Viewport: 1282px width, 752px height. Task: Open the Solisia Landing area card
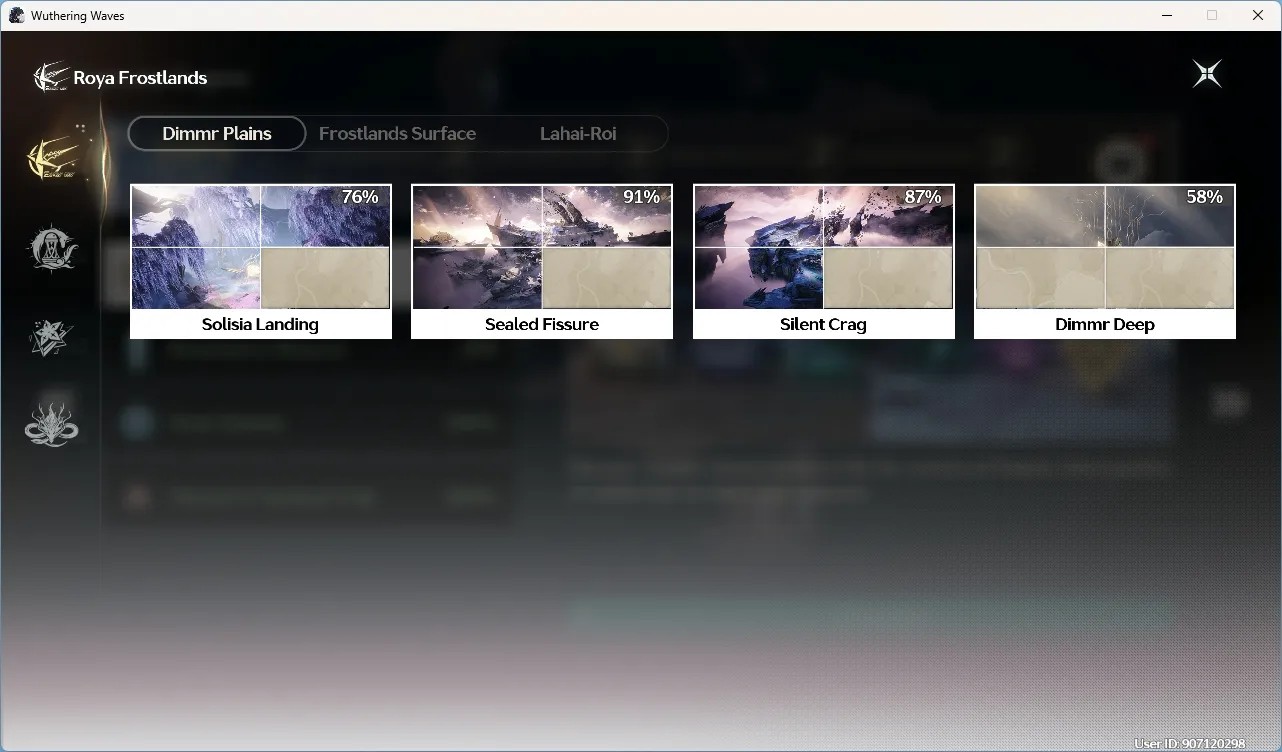pos(261,262)
